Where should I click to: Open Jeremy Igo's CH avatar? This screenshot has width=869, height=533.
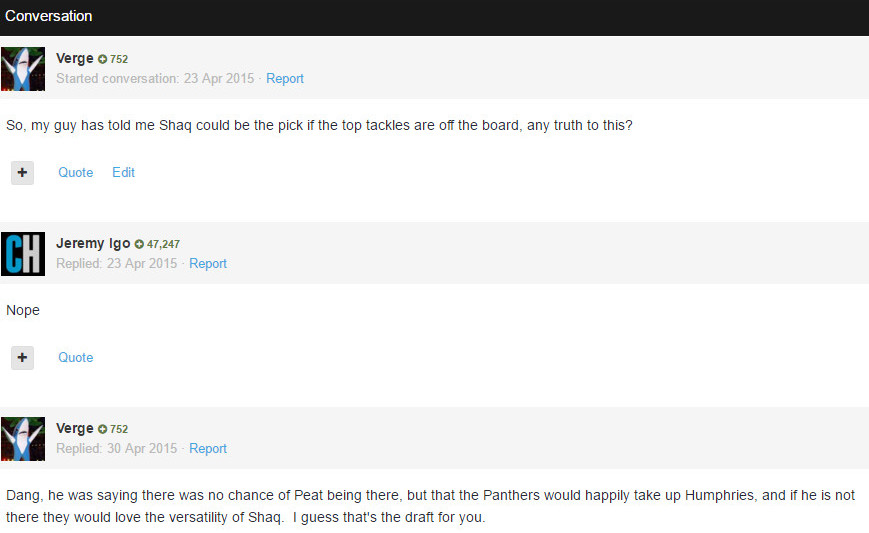[23, 254]
